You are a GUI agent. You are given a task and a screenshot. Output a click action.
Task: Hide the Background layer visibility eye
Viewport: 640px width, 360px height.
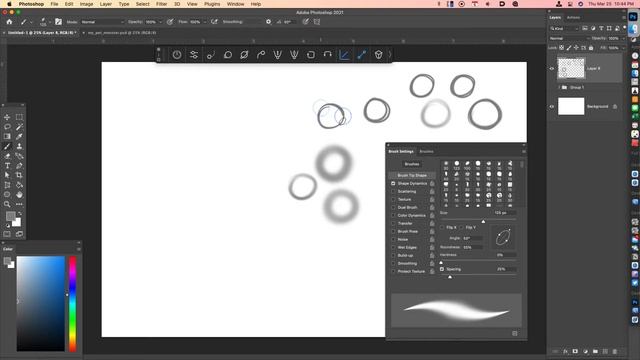(552, 107)
